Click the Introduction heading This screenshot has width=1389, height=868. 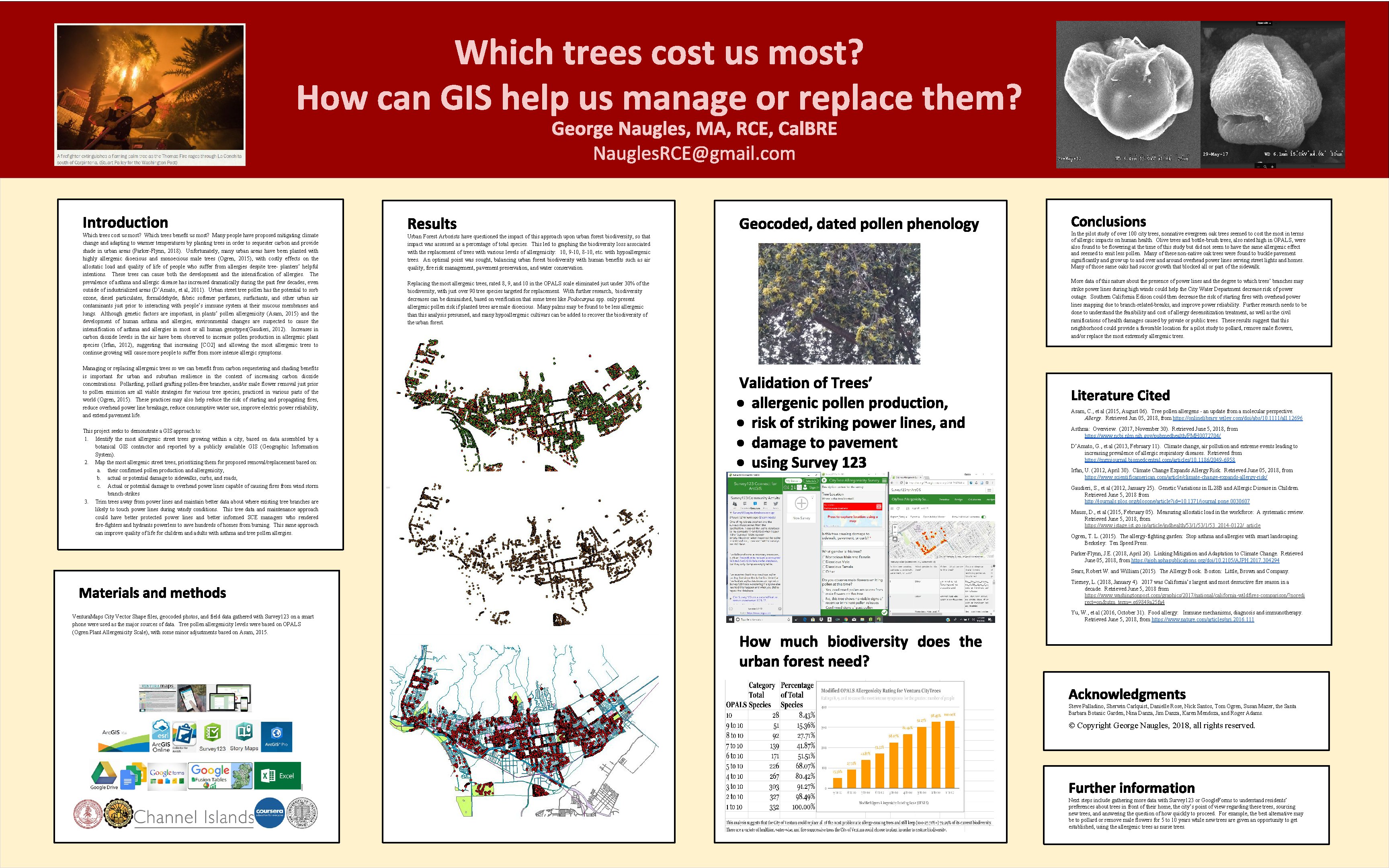pyautogui.click(x=125, y=223)
